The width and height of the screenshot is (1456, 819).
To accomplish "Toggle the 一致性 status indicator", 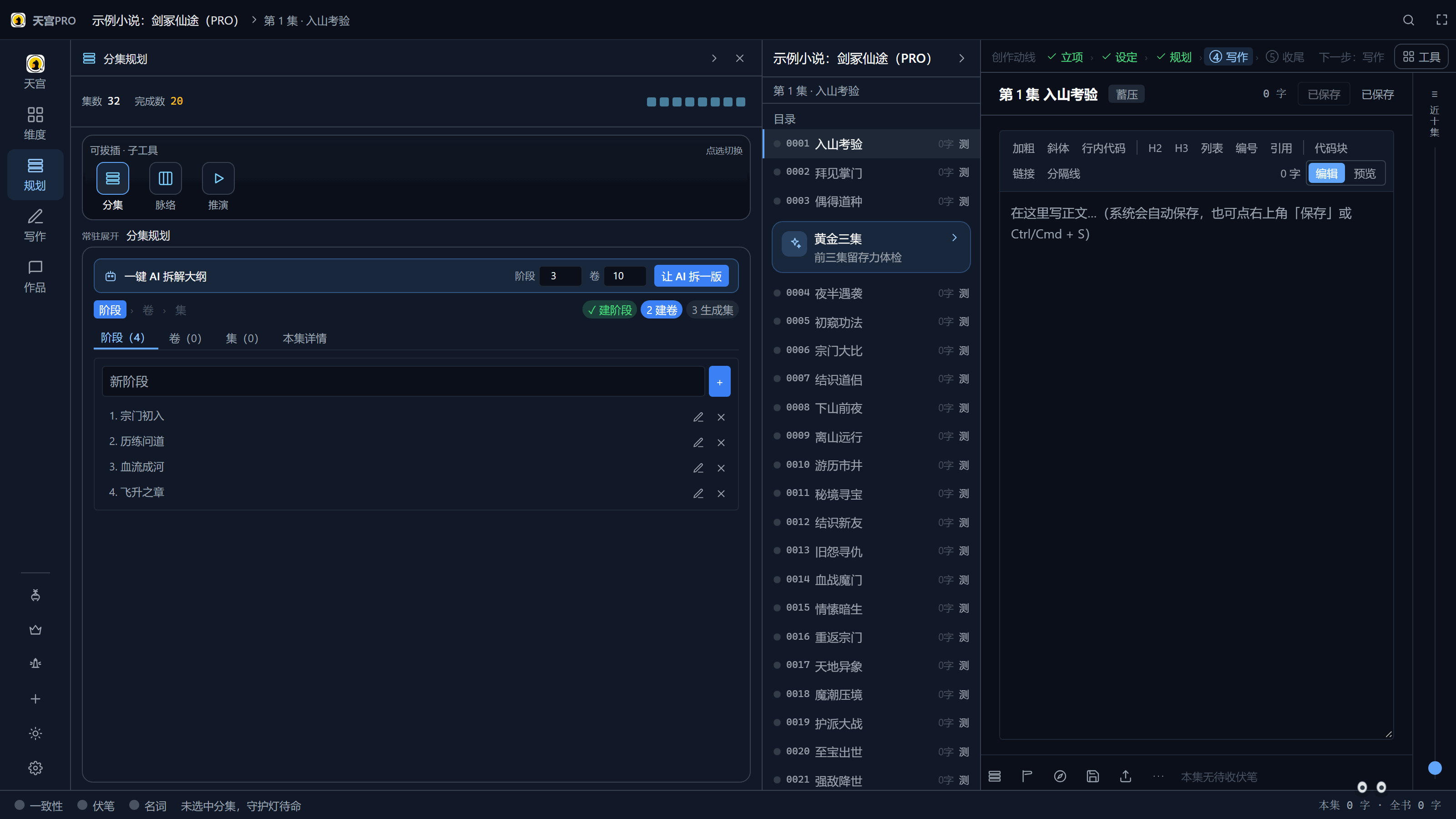I will (38, 805).
